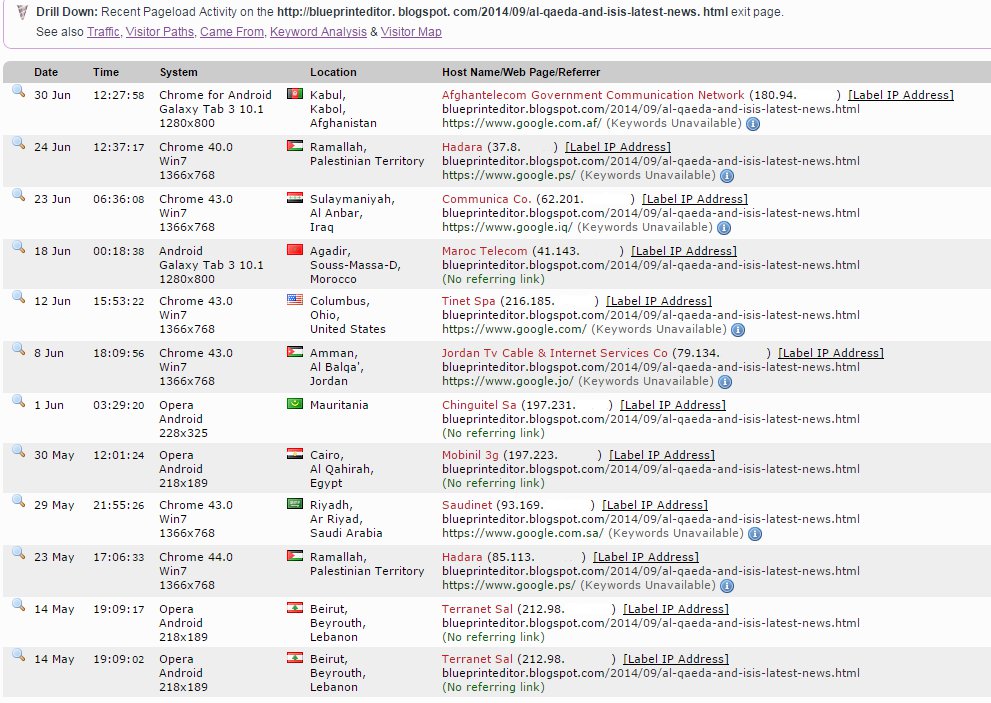991x703 pixels.
Task: Open the Visitor Map link
Action: (411, 32)
